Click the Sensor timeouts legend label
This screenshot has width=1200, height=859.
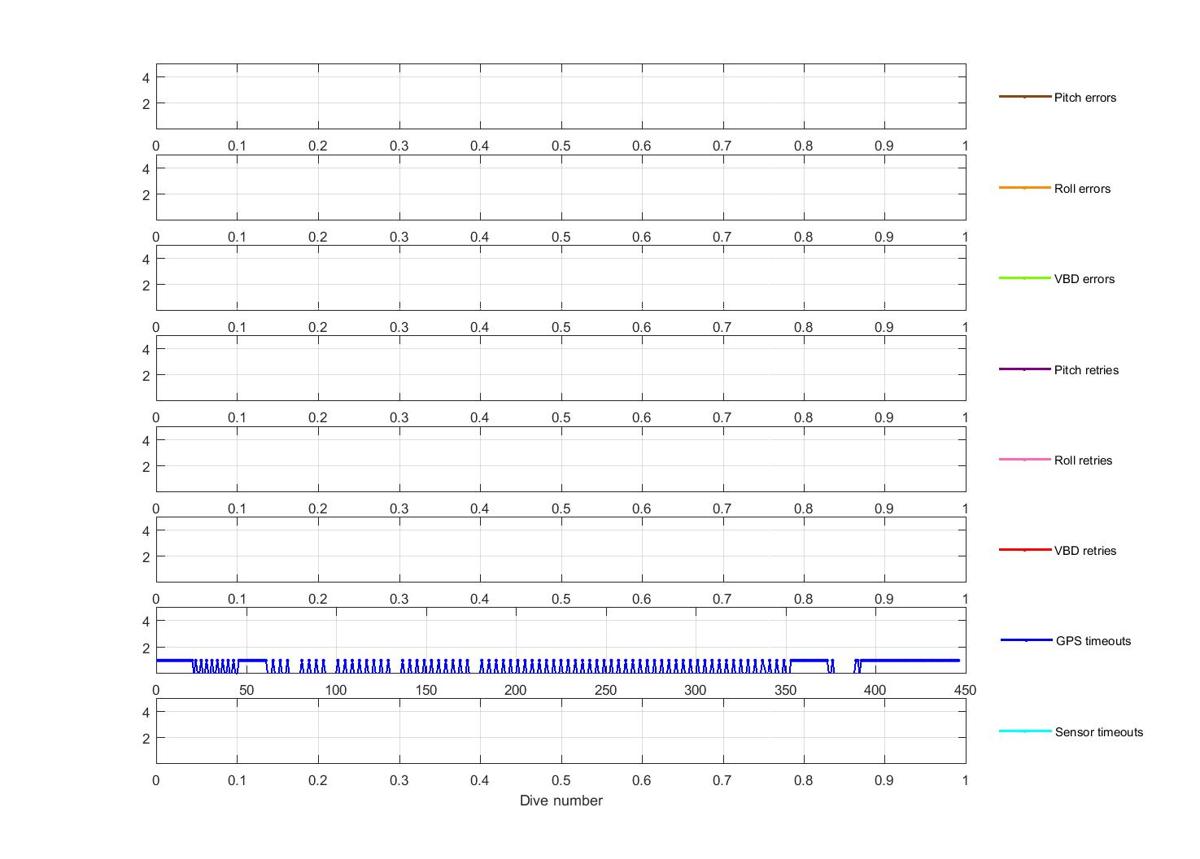coord(1099,732)
